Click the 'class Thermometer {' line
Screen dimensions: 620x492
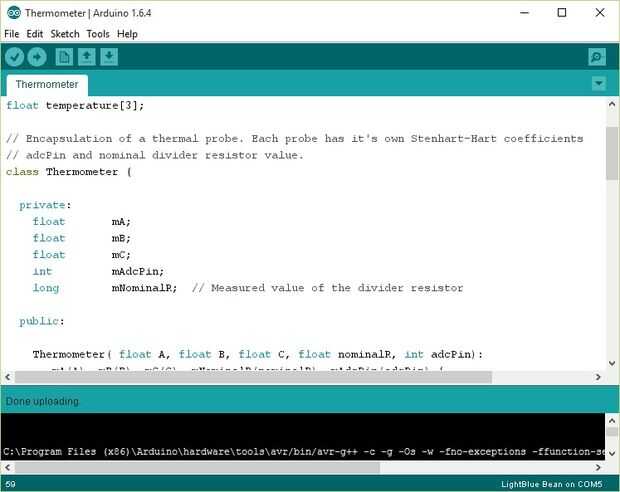(68, 172)
